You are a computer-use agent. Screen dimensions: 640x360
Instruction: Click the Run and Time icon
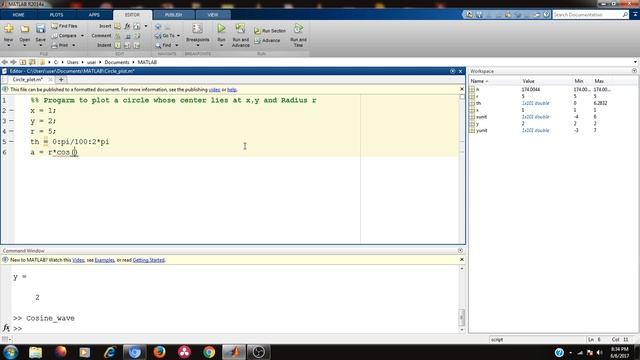coord(298,29)
